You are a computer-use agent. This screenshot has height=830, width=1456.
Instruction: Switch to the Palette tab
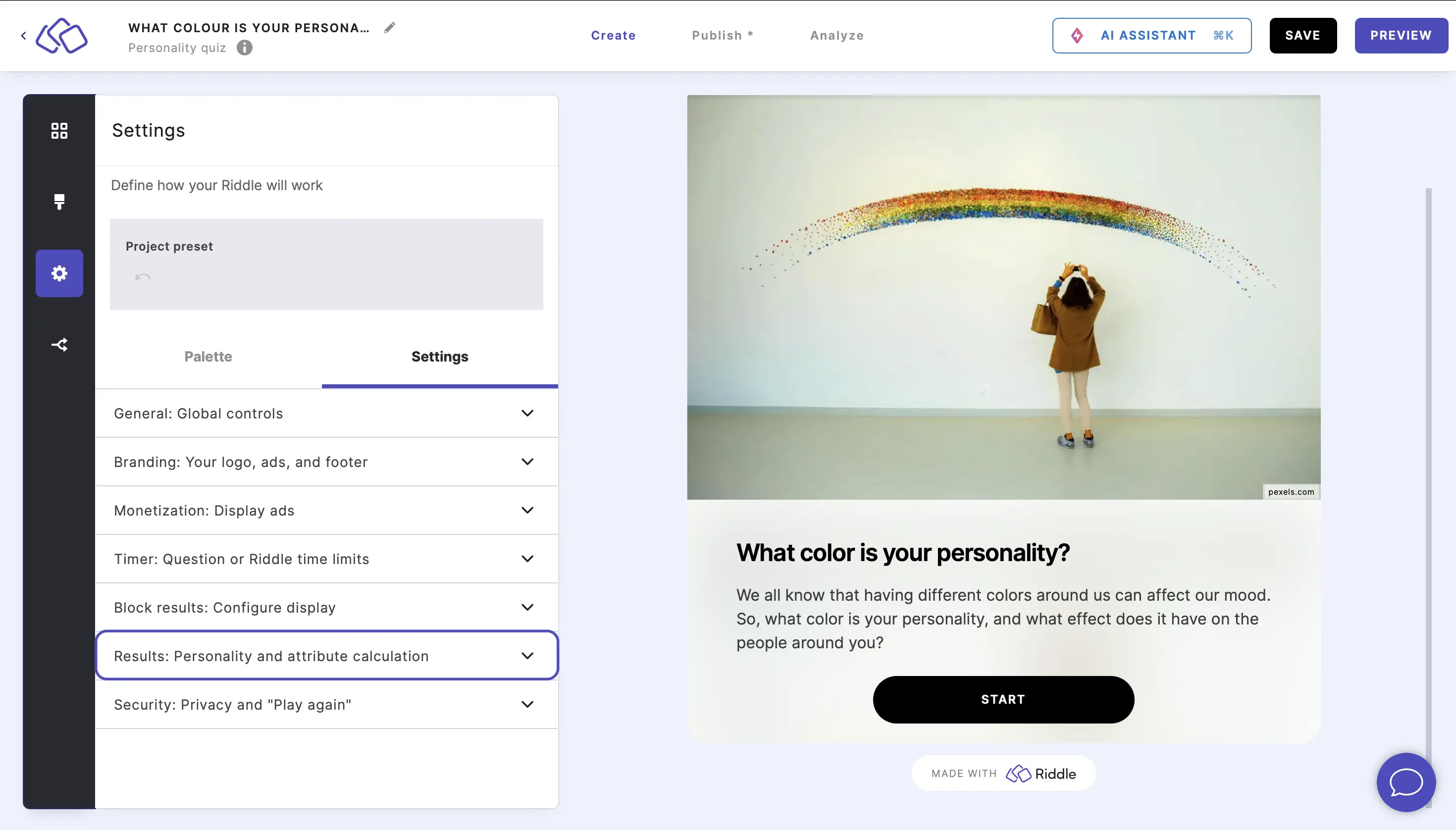coord(208,356)
